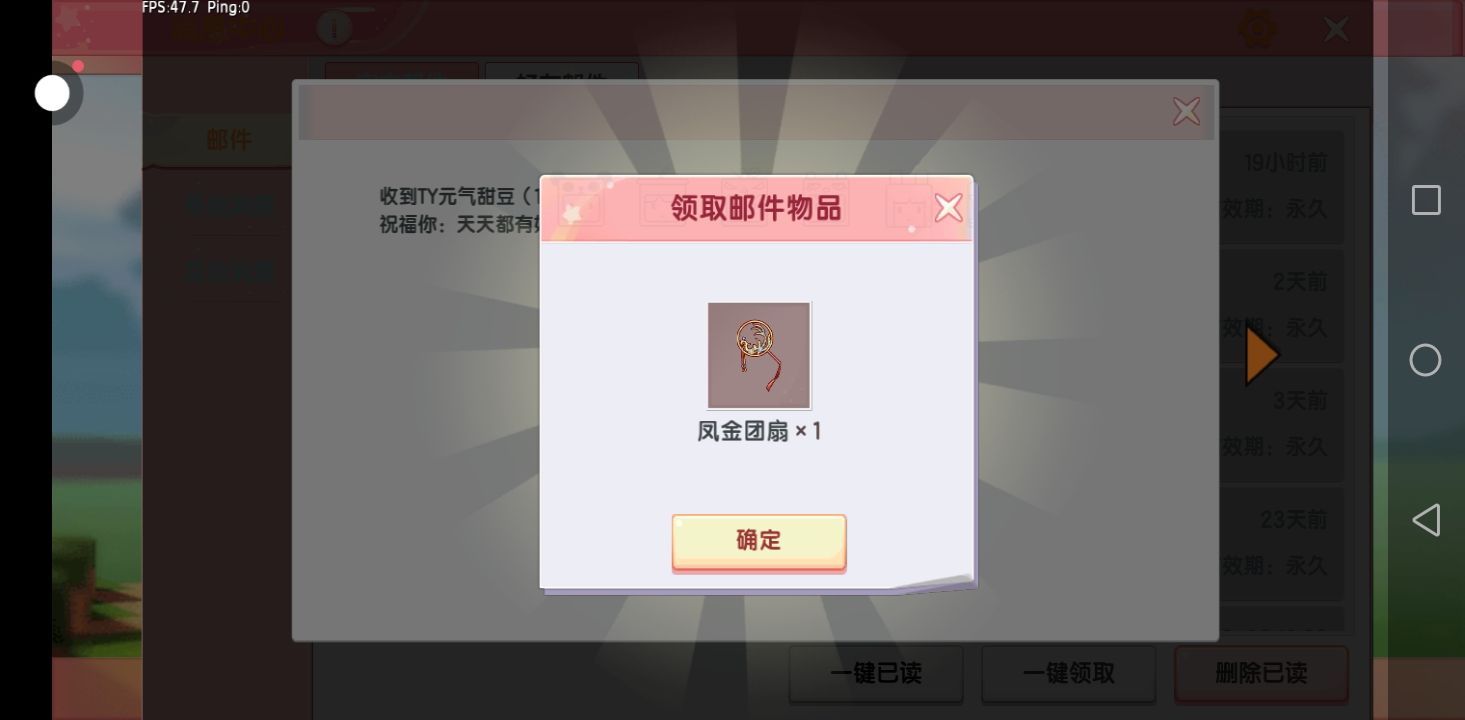The height and width of the screenshot is (720, 1465).
Task: Open the mail received 2天前
Action: 1282,305
